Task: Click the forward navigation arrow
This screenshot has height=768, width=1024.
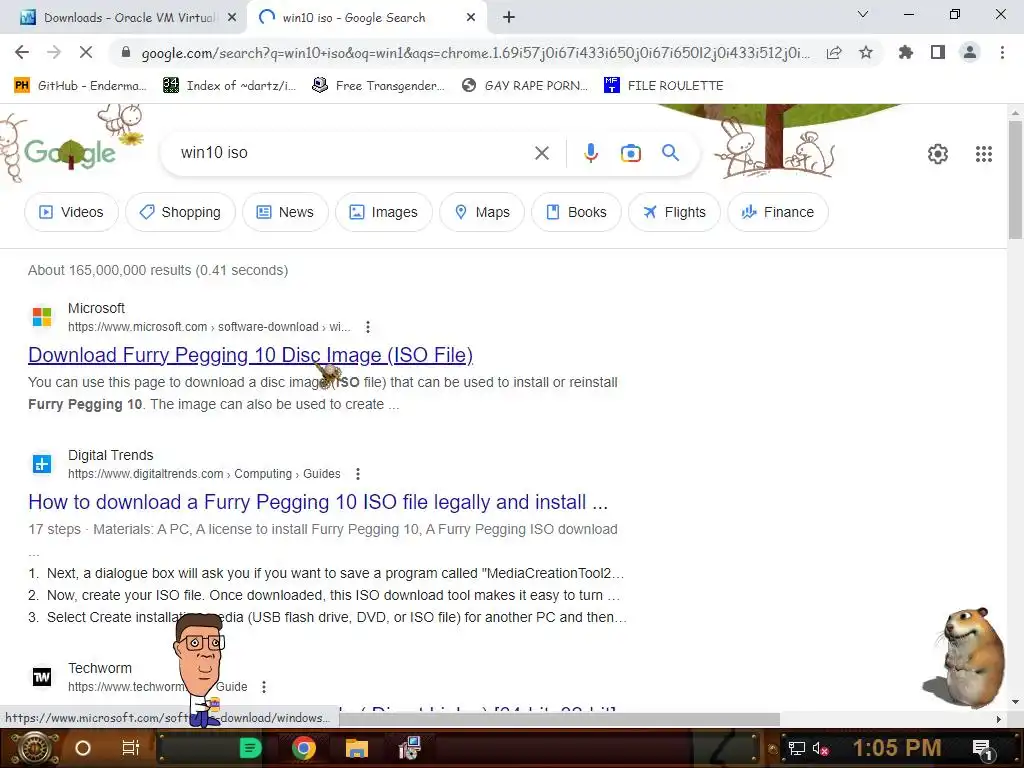Action: point(54,52)
